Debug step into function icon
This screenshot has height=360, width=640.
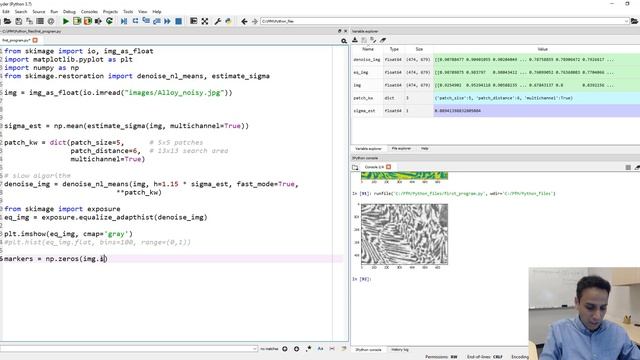146,21
